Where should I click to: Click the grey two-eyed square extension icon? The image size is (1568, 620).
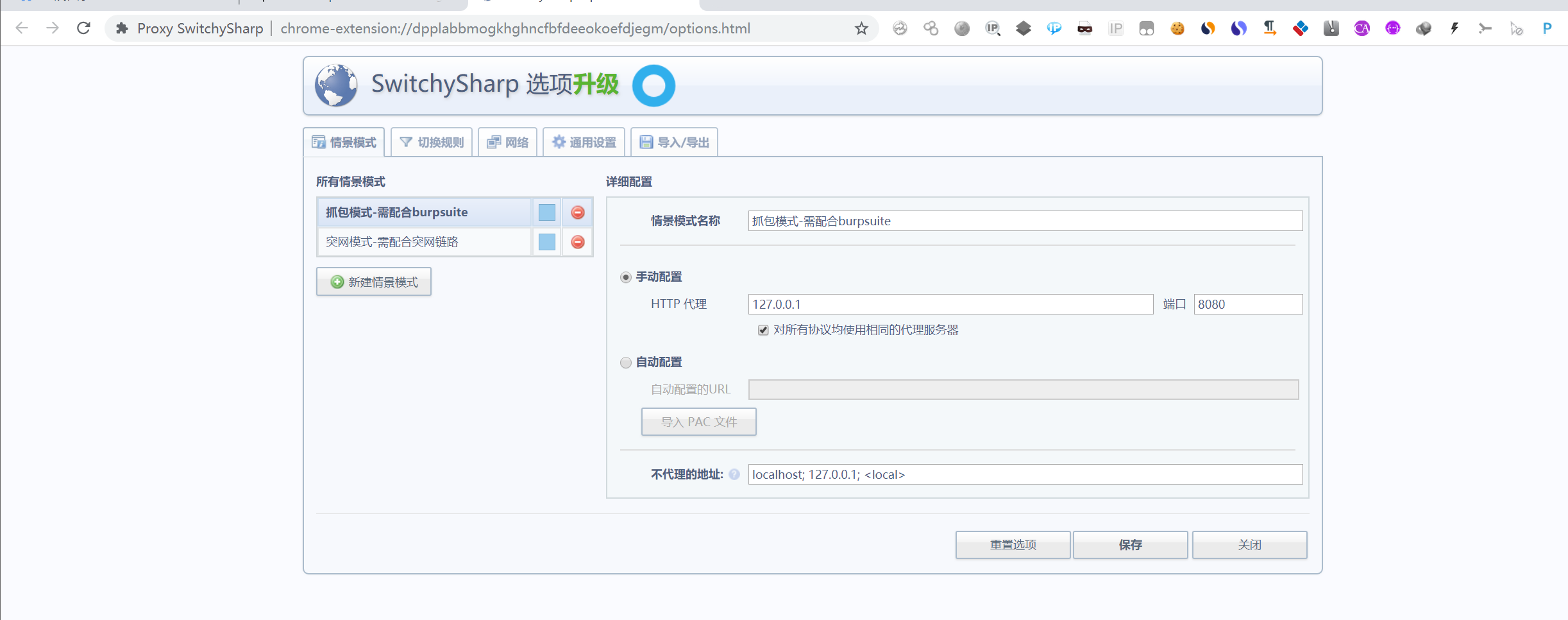pos(1147,28)
